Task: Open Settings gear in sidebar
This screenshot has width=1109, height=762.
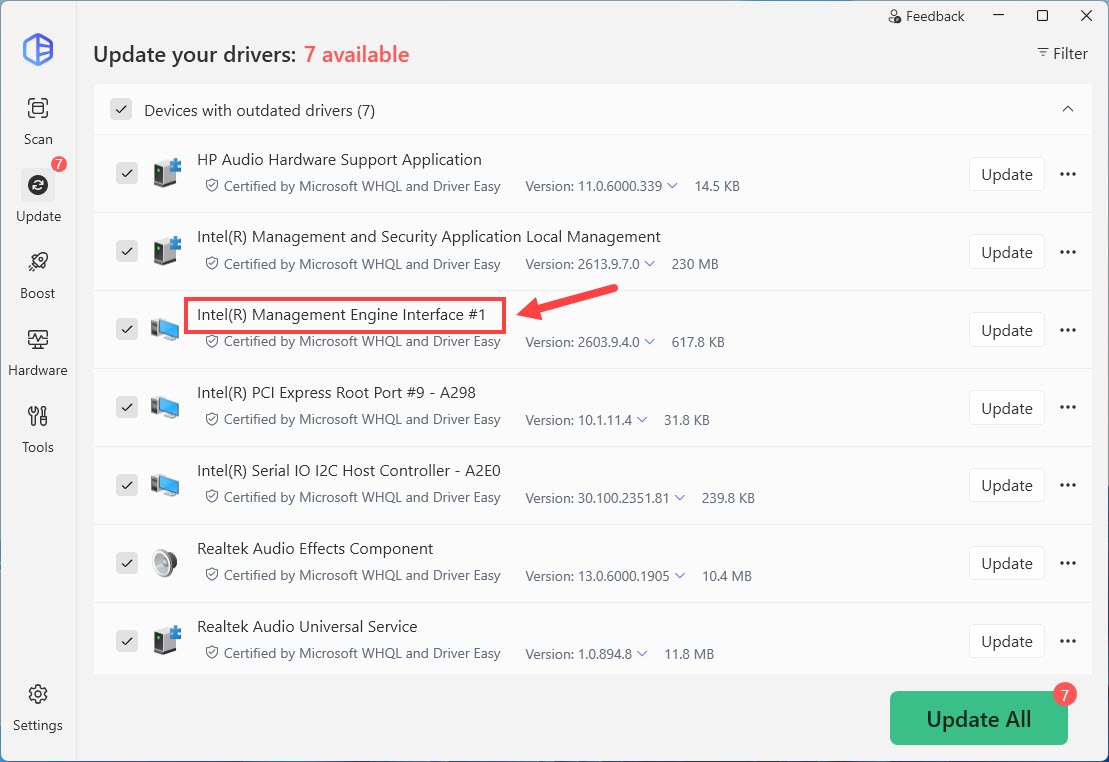Action: (37, 707)
